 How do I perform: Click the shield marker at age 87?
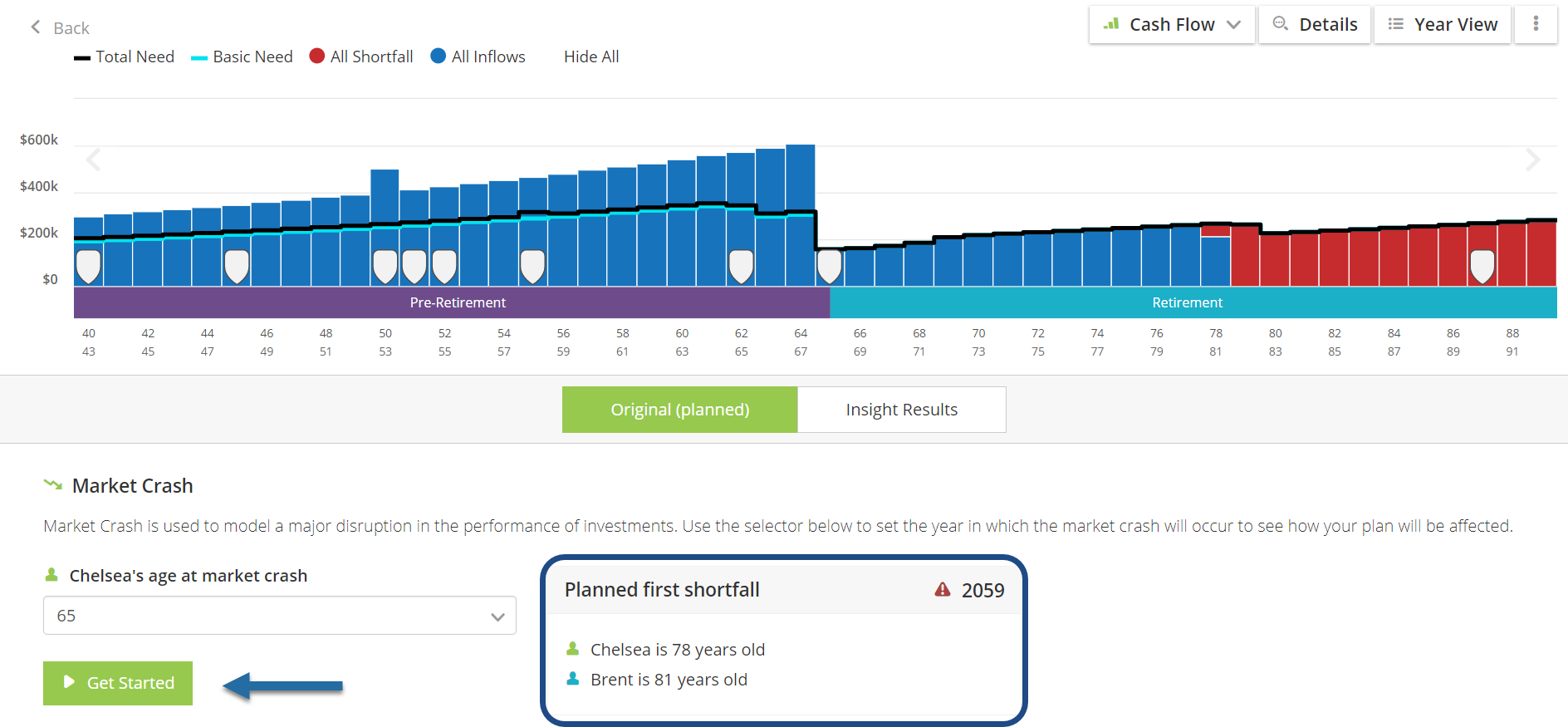[x=1482, y=266]
